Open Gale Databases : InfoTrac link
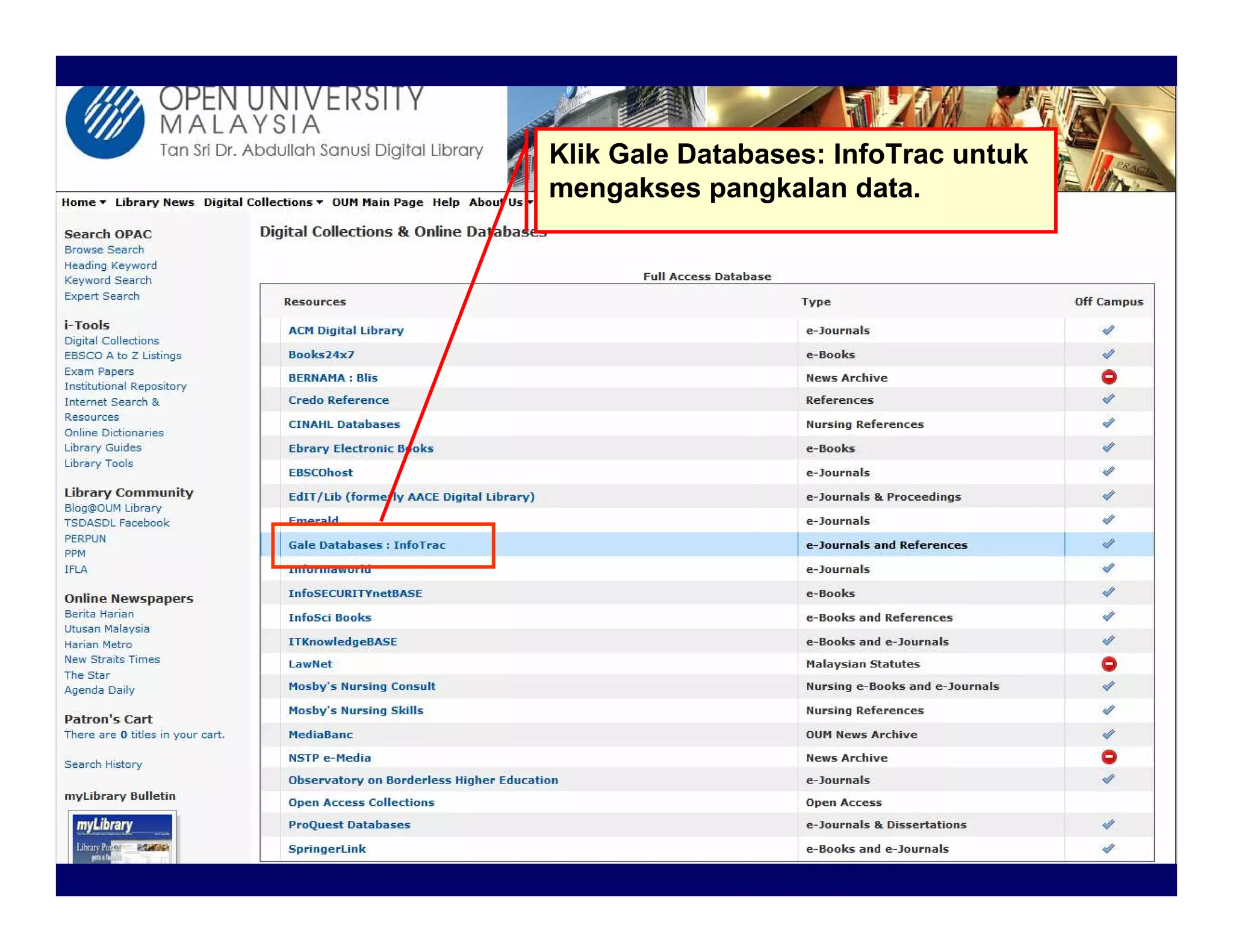 (x=367, y=545)
